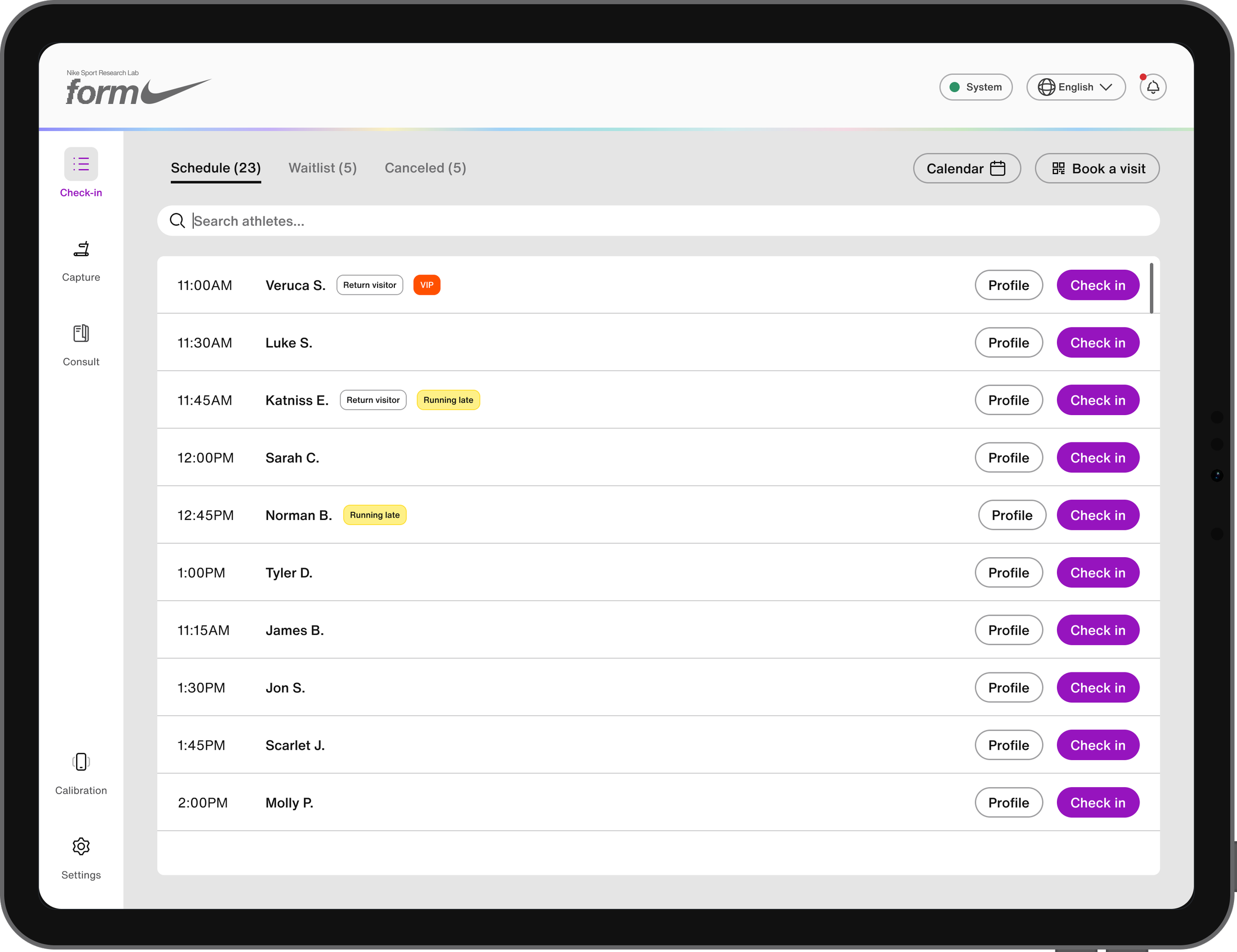
Task: Open the Consult sidebar icon
Action: [81, 333]
